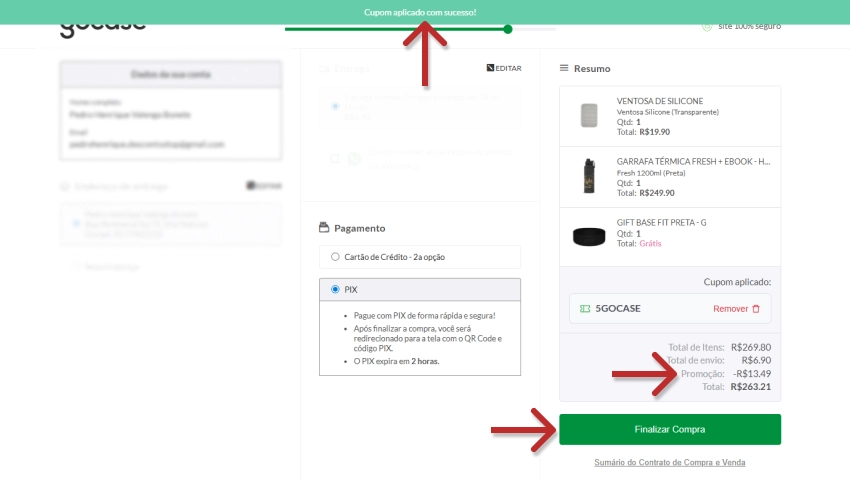Click the Finalizar Compra button
Screen dimensions: 850x480
coord(669,429)
